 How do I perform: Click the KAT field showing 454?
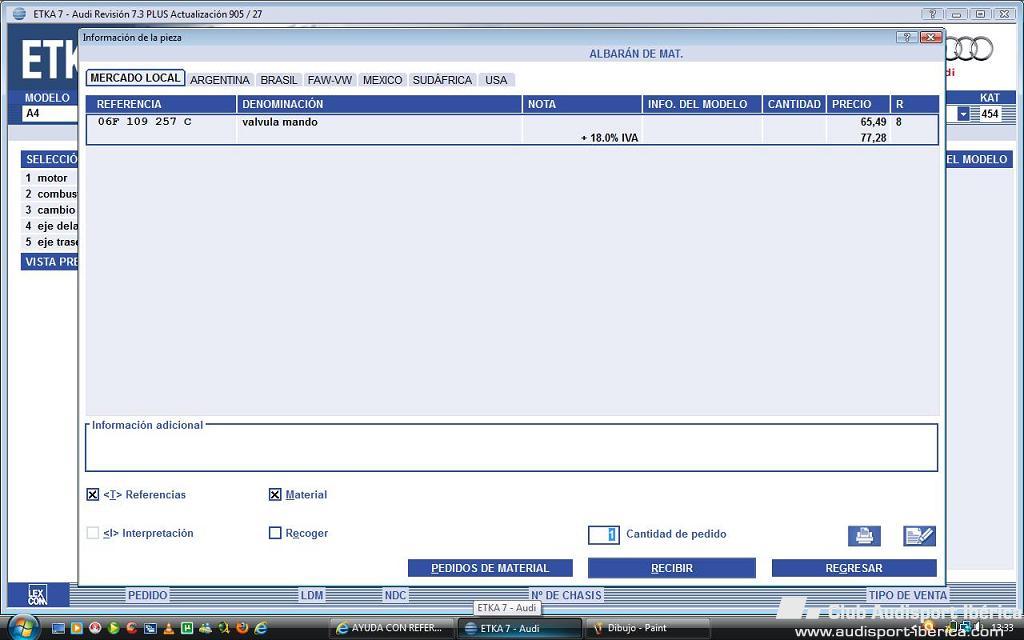[989, 114]
